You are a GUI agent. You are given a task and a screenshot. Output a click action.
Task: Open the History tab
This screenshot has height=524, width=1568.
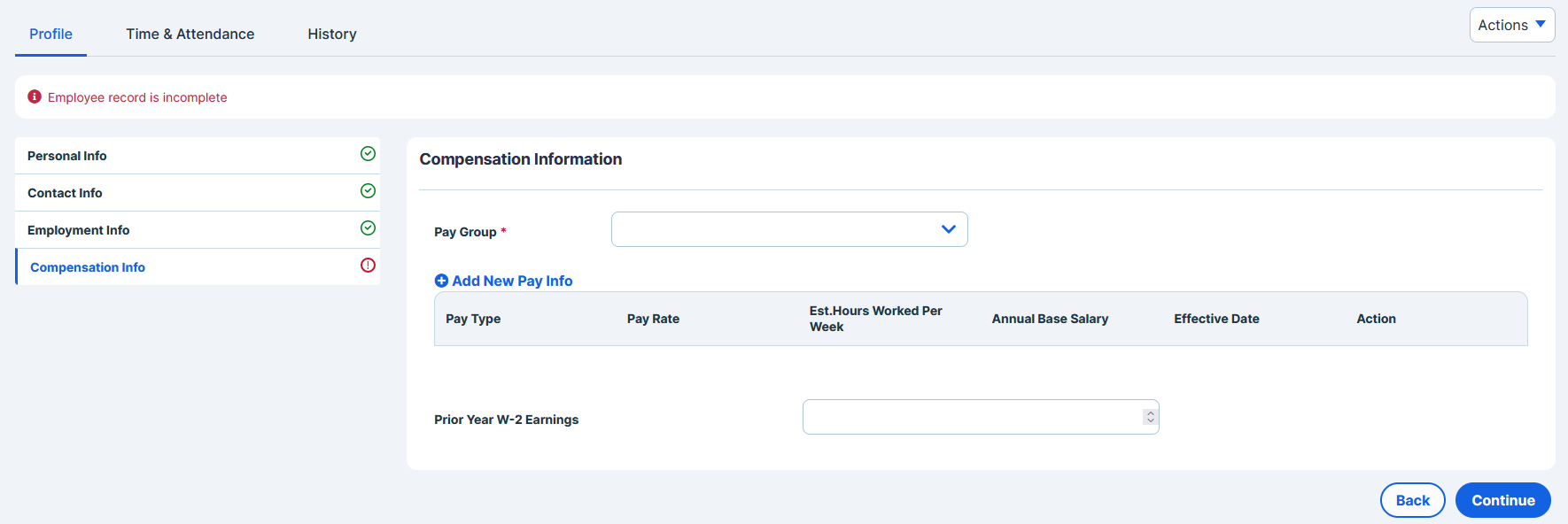(x=332, y=34)
